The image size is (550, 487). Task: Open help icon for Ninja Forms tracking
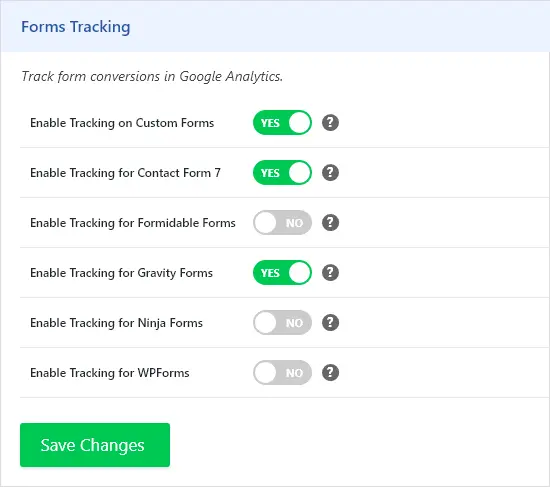point(330,322)
